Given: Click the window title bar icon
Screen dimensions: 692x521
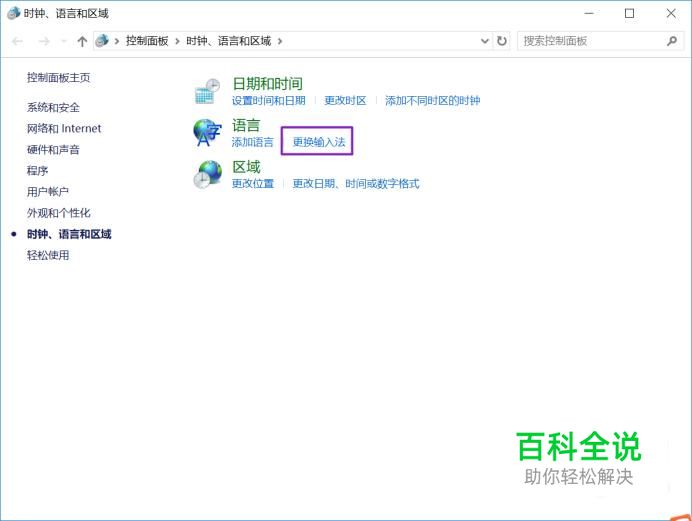Looking at the screenshot, I should pyautogui.click(x=14, y=13).
